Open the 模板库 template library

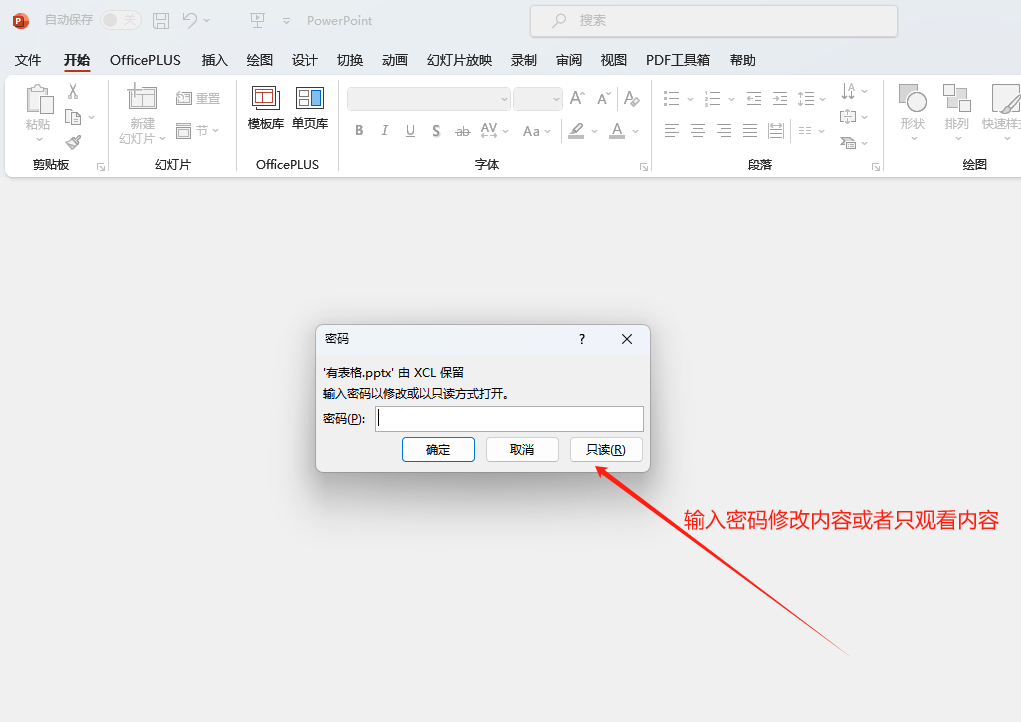pos(266,108)
